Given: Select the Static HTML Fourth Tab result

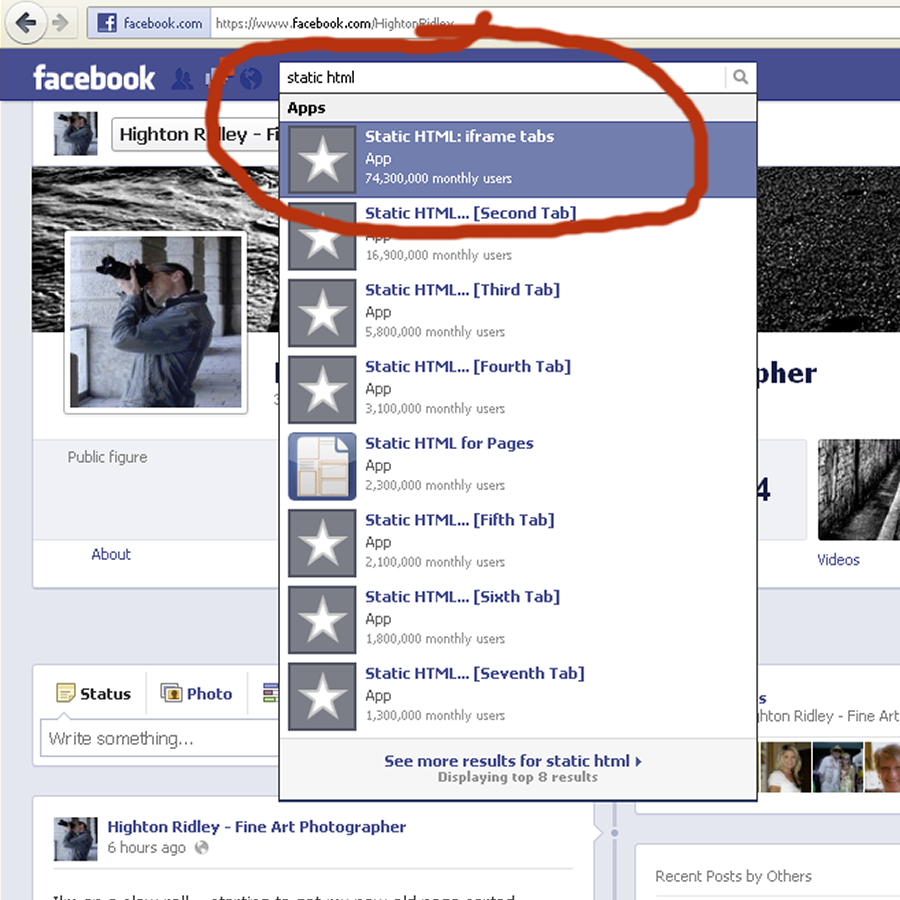Looking at the screenshot, I should pos(518,390).
